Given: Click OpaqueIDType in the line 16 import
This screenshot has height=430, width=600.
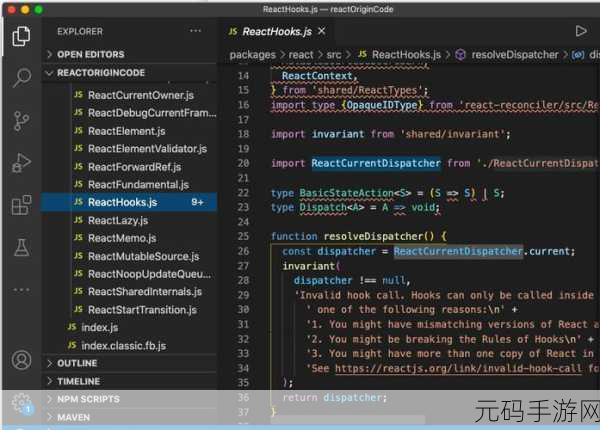Looking at the screenshot, I should (382, 104).
